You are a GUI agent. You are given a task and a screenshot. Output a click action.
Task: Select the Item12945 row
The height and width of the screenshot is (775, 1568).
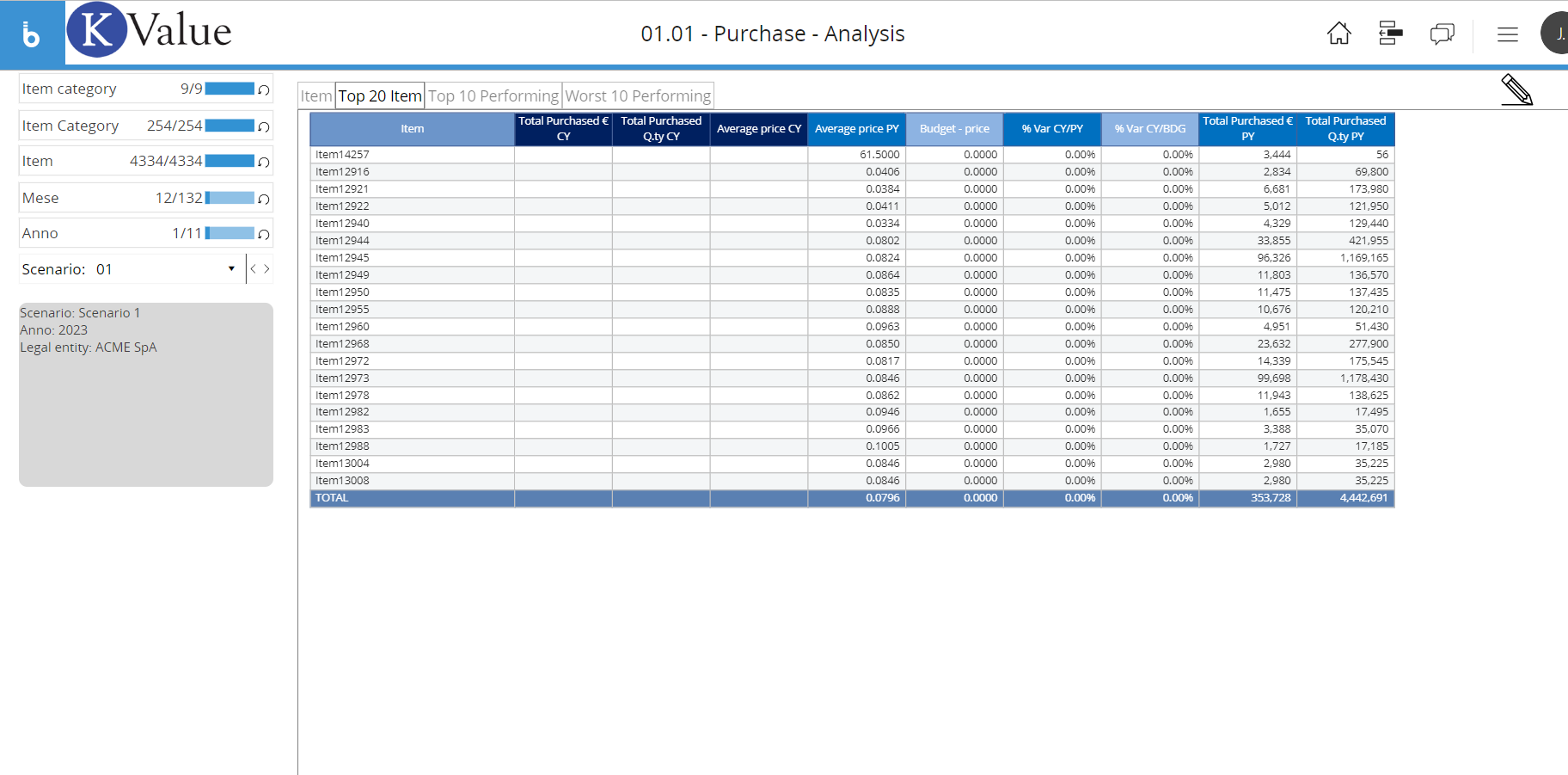342,258
